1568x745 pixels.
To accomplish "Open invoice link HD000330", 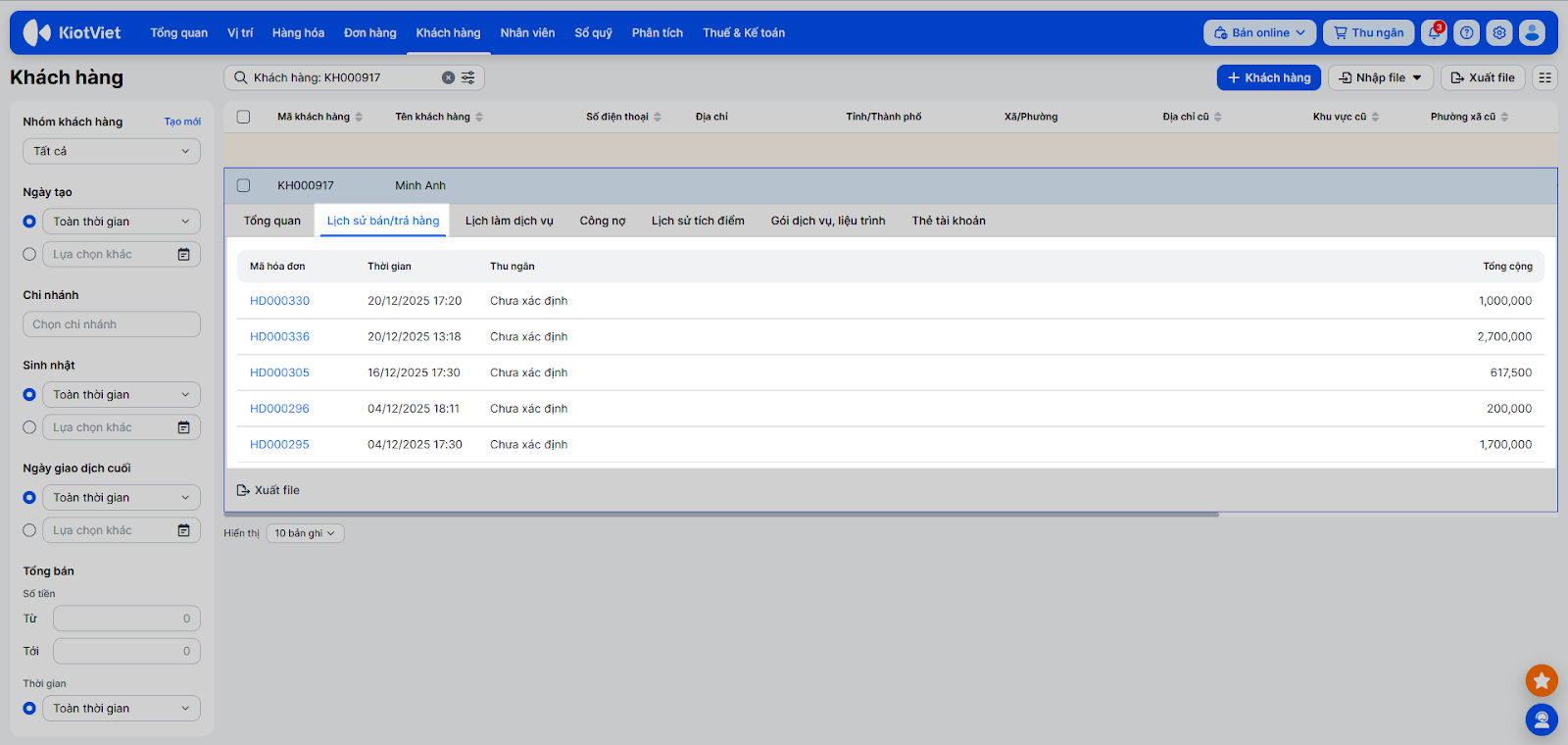I will [x=279, y=301].
